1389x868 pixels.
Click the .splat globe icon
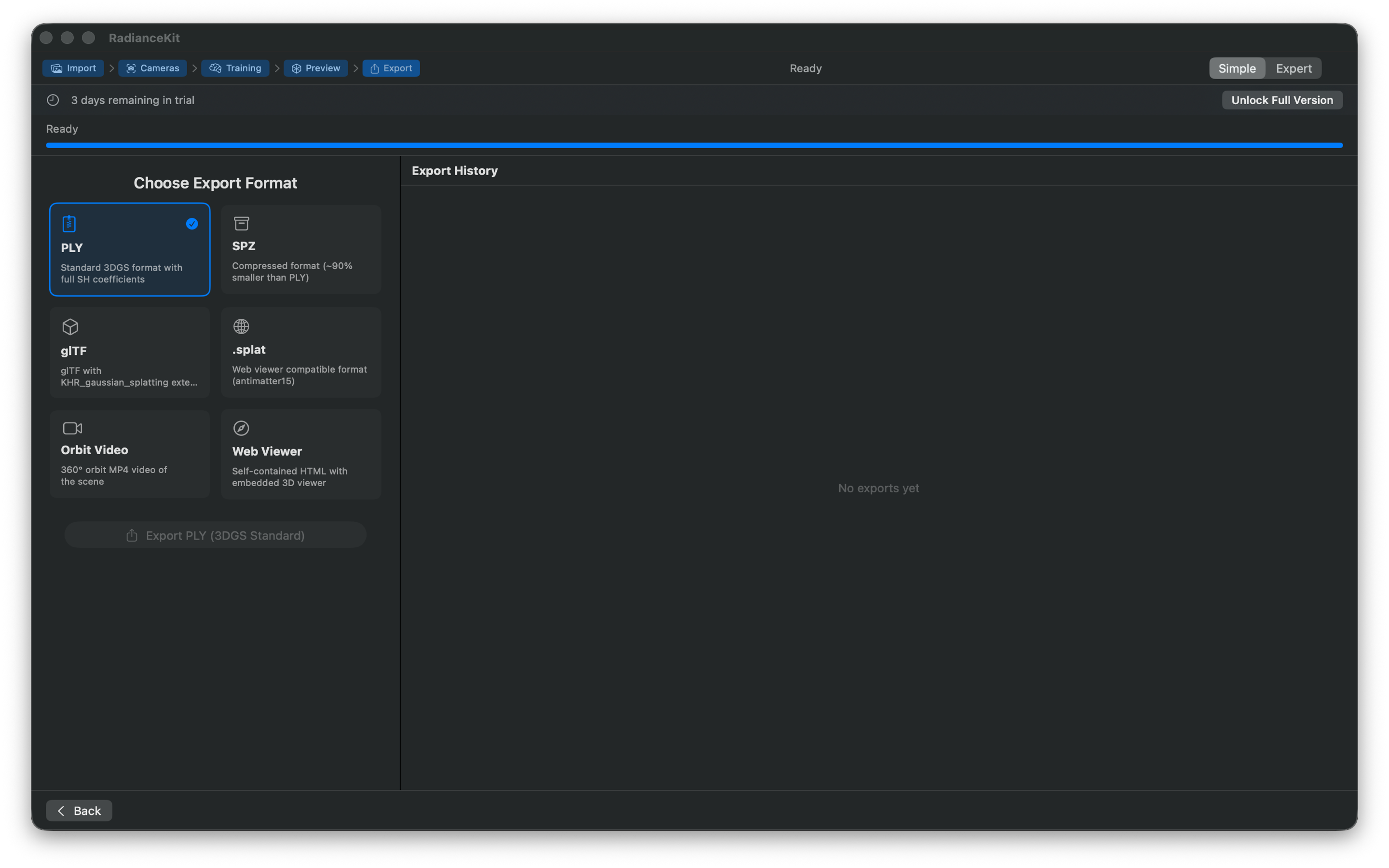tap(241, 326)
